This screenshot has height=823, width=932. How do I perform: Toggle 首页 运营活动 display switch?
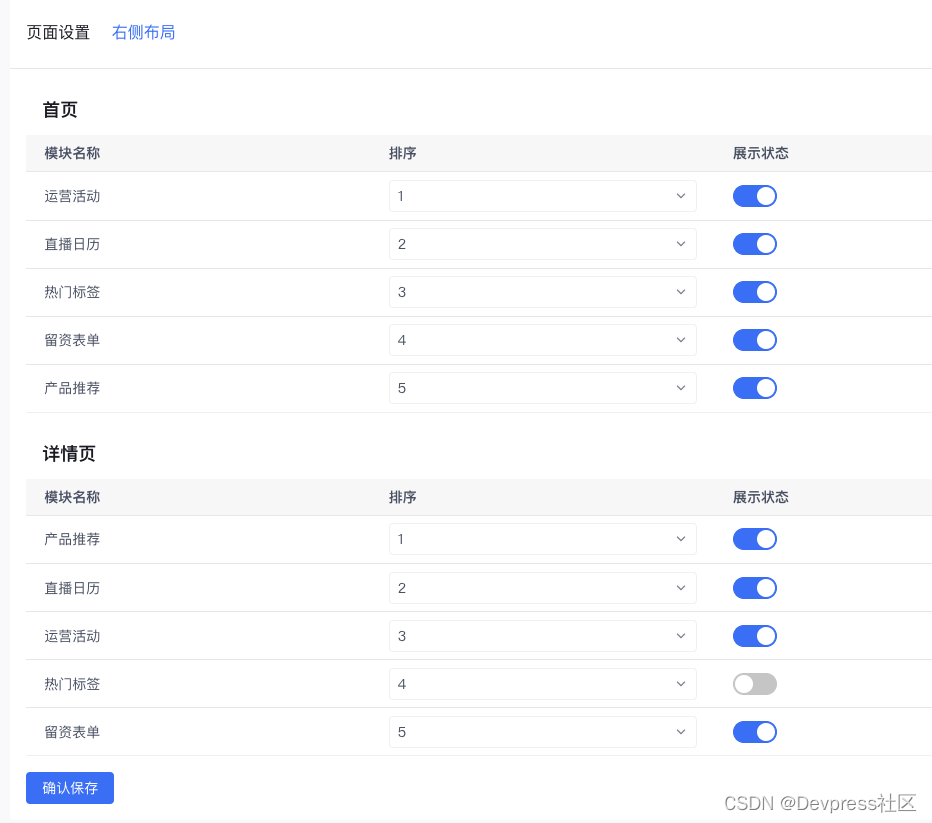[x=755, y=196]
